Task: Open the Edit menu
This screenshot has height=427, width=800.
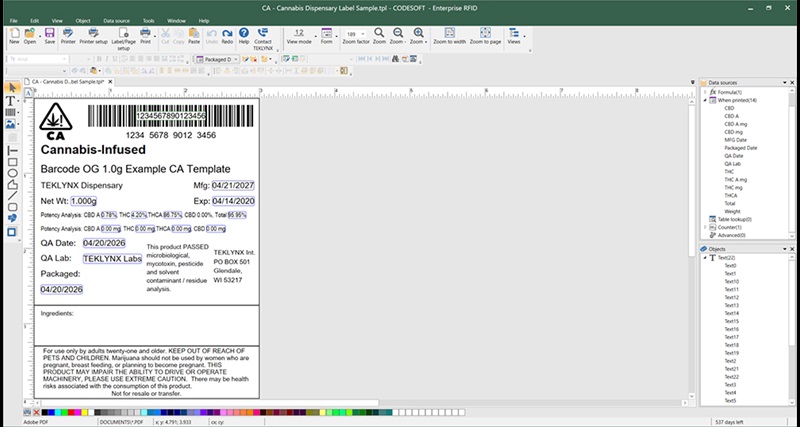Action: point(35,21)
